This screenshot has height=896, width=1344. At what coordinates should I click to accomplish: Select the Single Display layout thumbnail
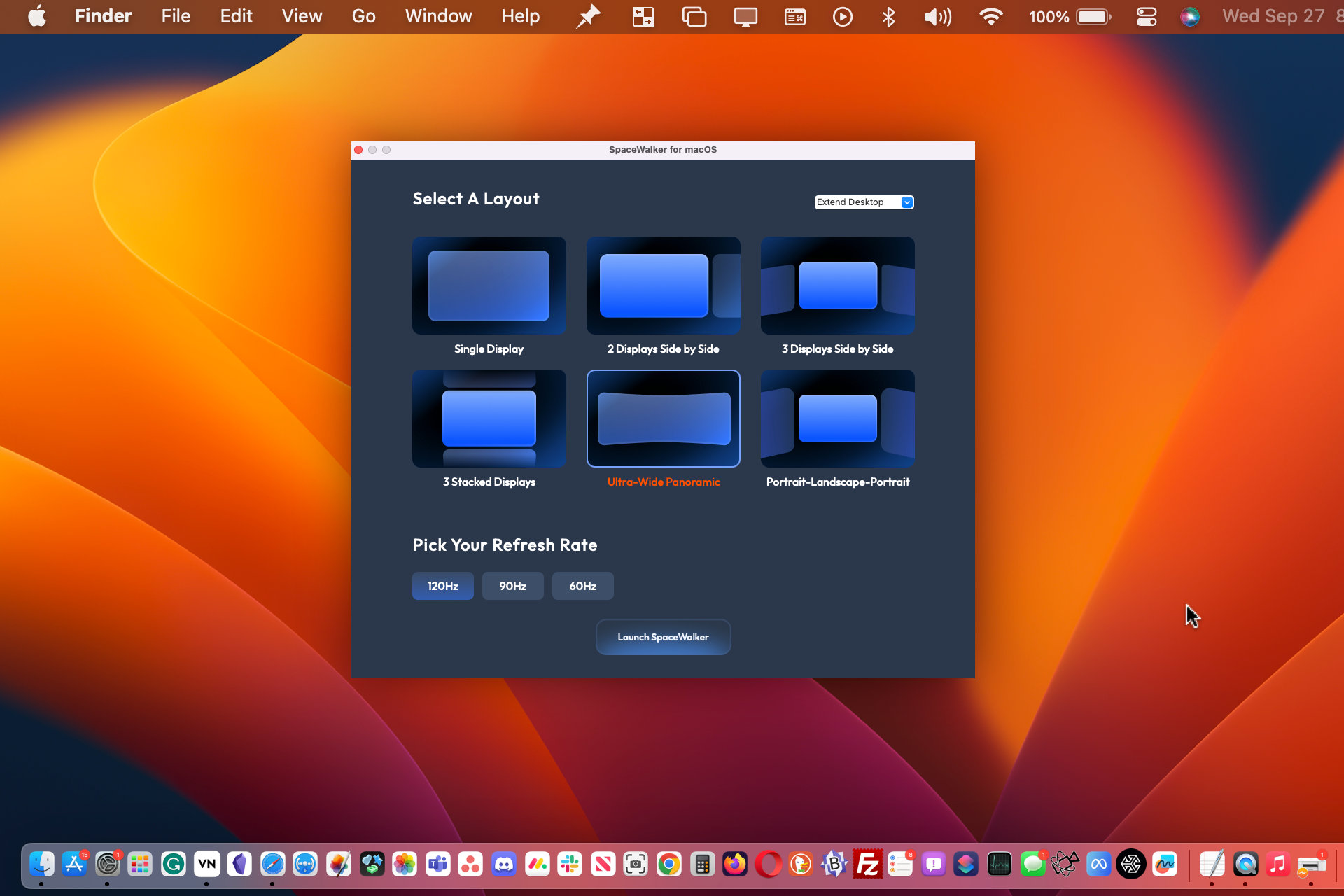point(489,285)
